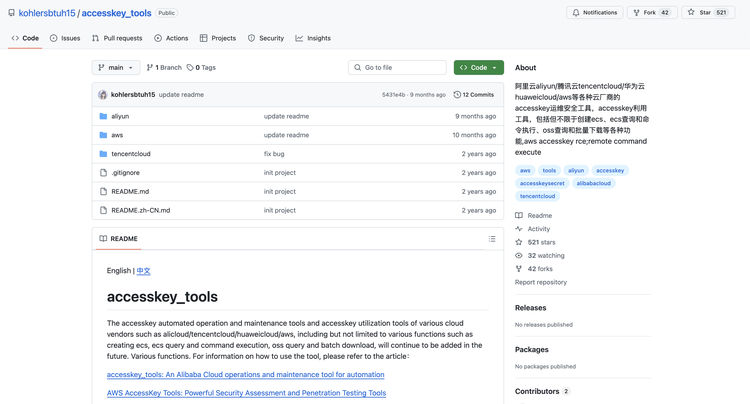750x404 pixels.
Task: Click the tencentcloud topic tag
Action: pos(538,196)
